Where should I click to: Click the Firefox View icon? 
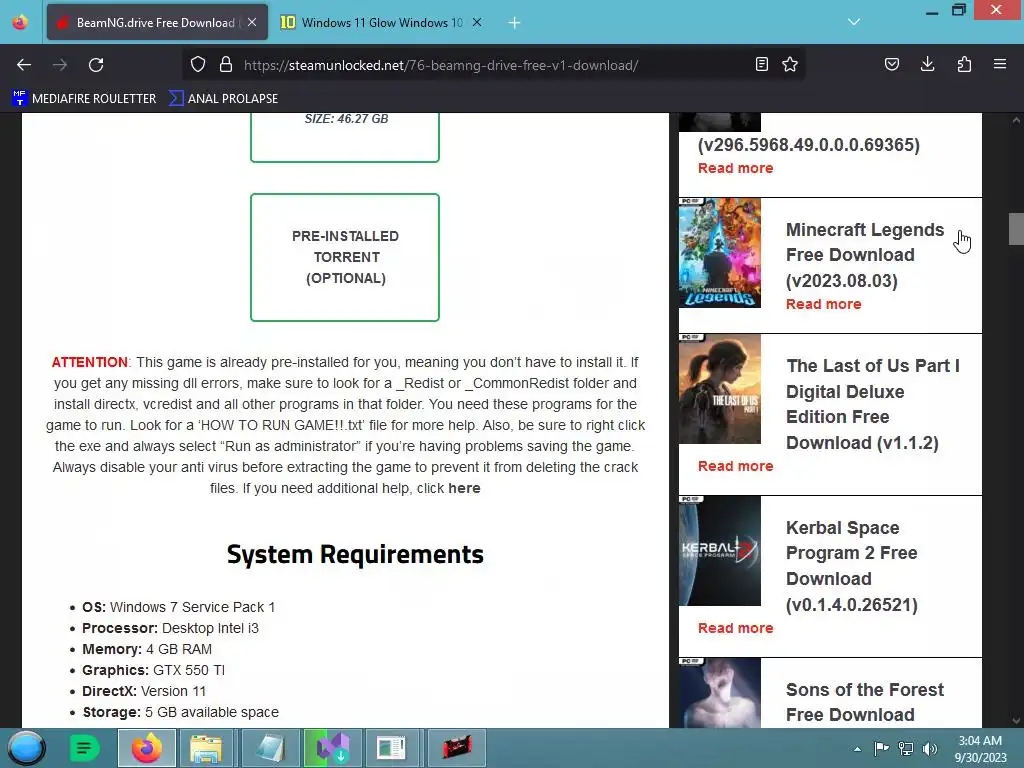20,22
